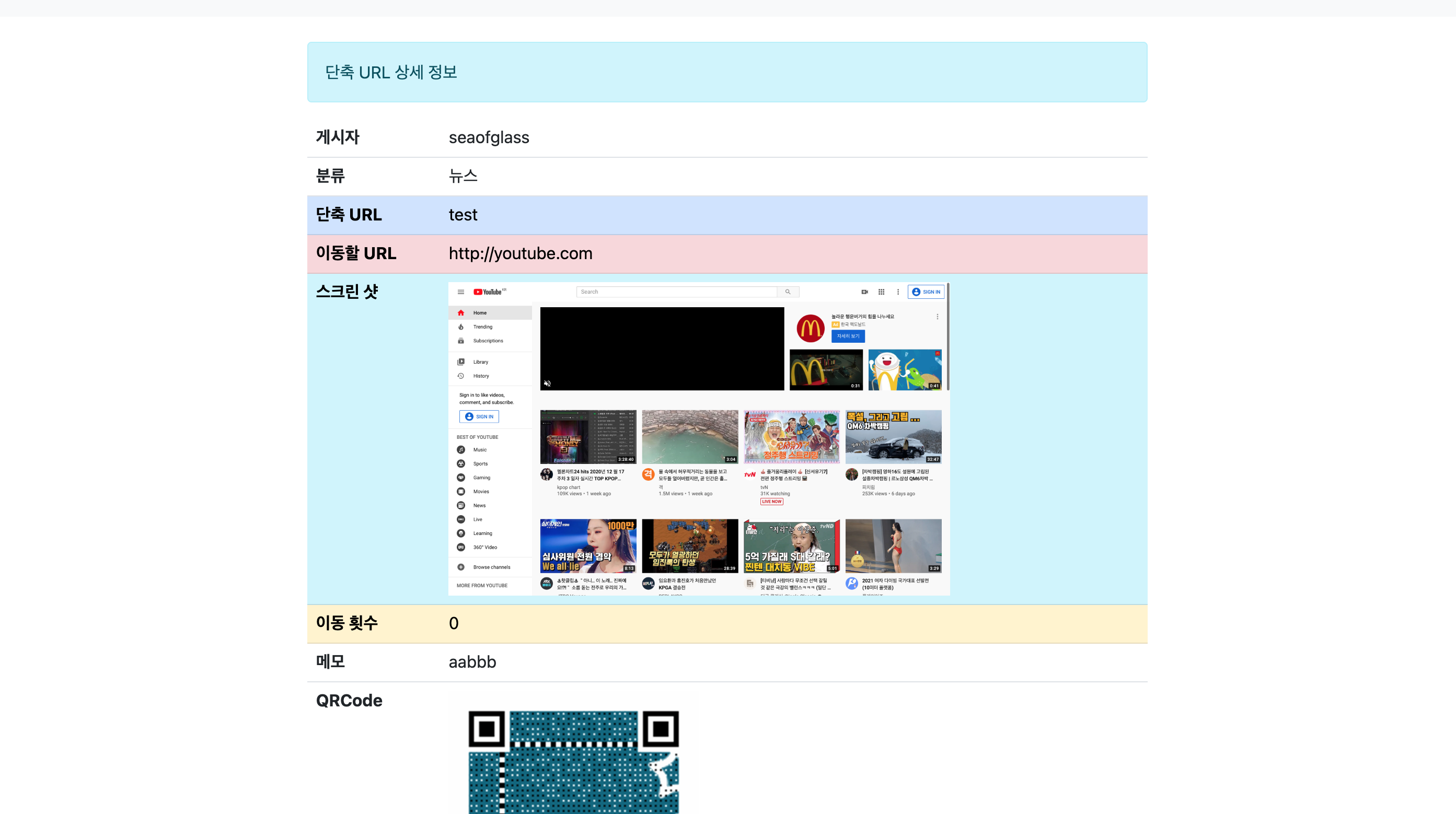Collapse the sidebar with hamburger menu
This screenshot has width=1456, height=814.
460,292
